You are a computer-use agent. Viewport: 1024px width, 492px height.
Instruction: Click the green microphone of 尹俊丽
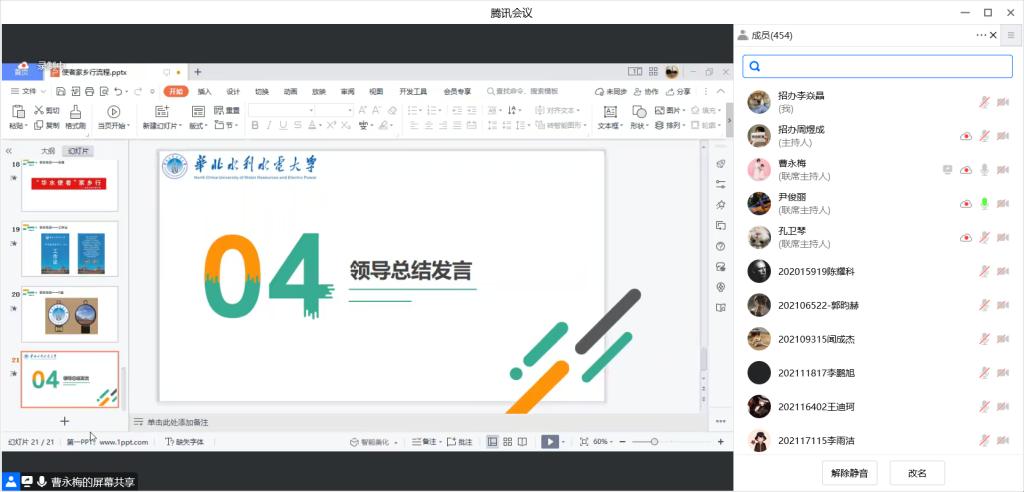(984, 204)
